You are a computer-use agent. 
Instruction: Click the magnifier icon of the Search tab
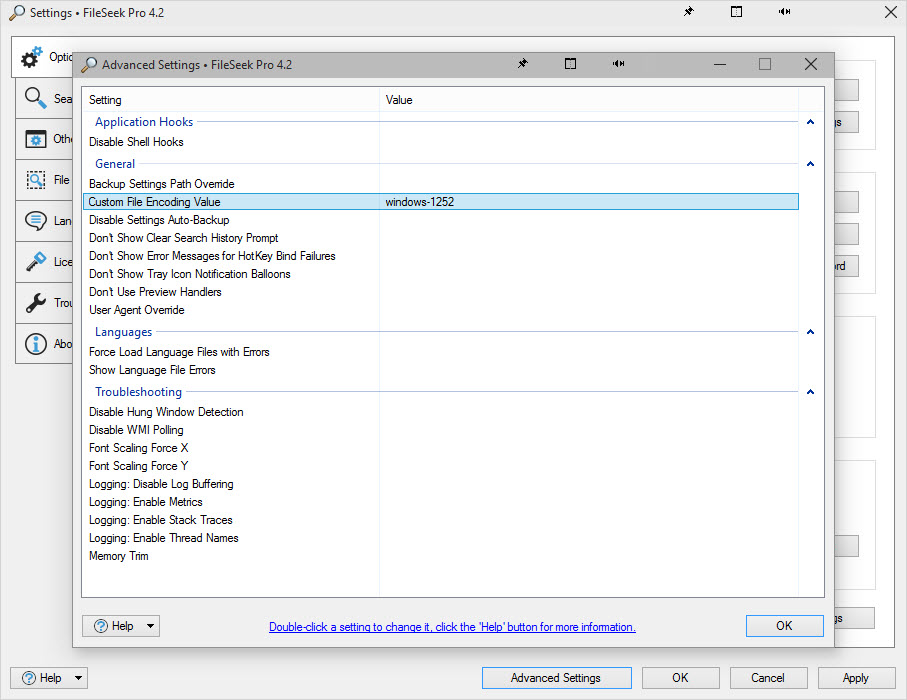click(36, 98)
